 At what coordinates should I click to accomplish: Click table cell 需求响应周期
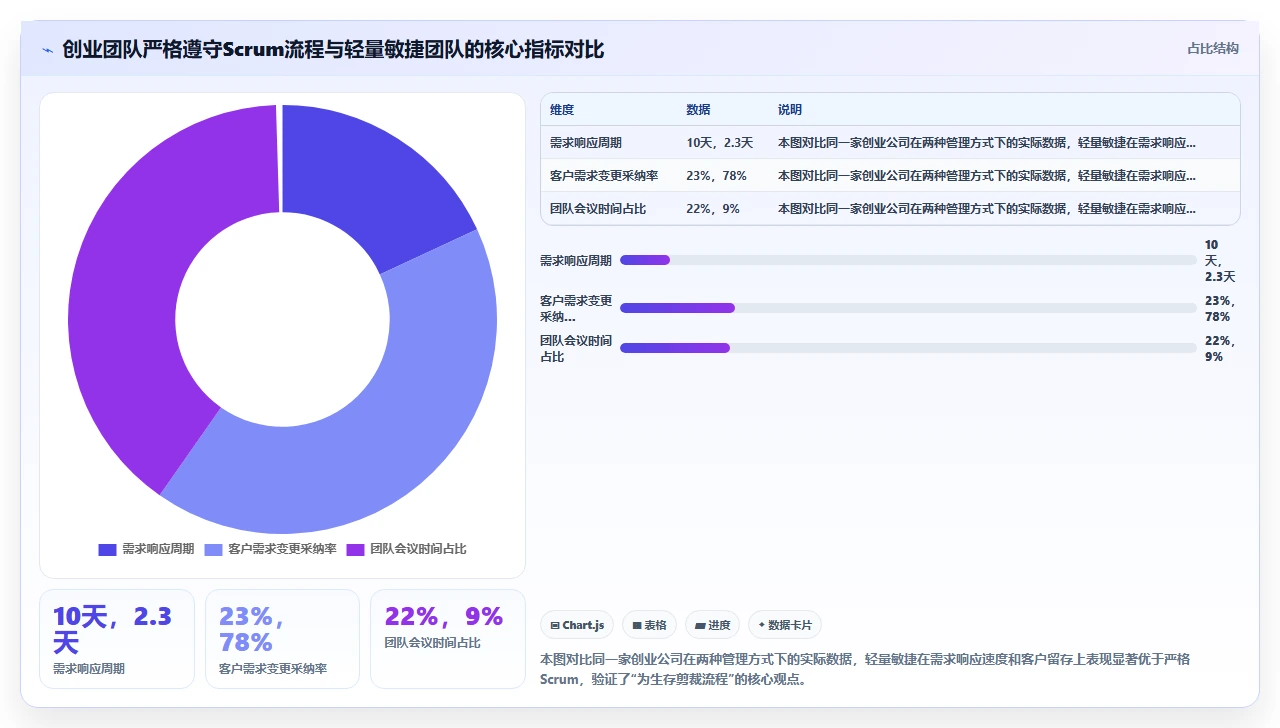click(586, 143)
